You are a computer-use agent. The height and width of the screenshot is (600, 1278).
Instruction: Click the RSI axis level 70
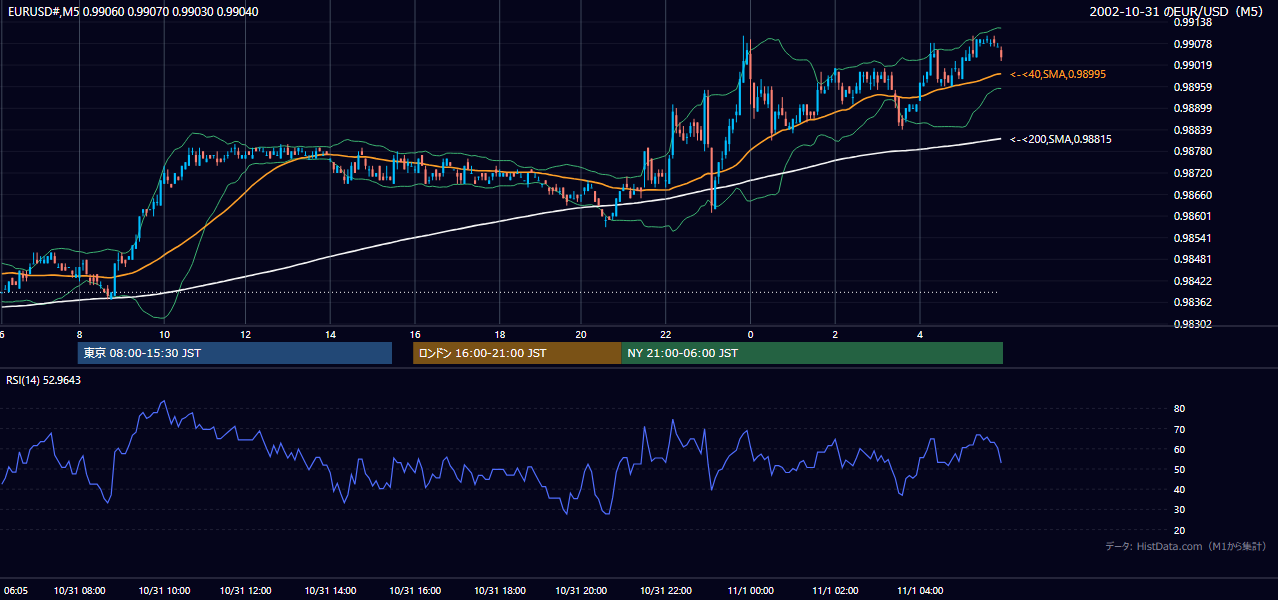tap(1179, 429)
